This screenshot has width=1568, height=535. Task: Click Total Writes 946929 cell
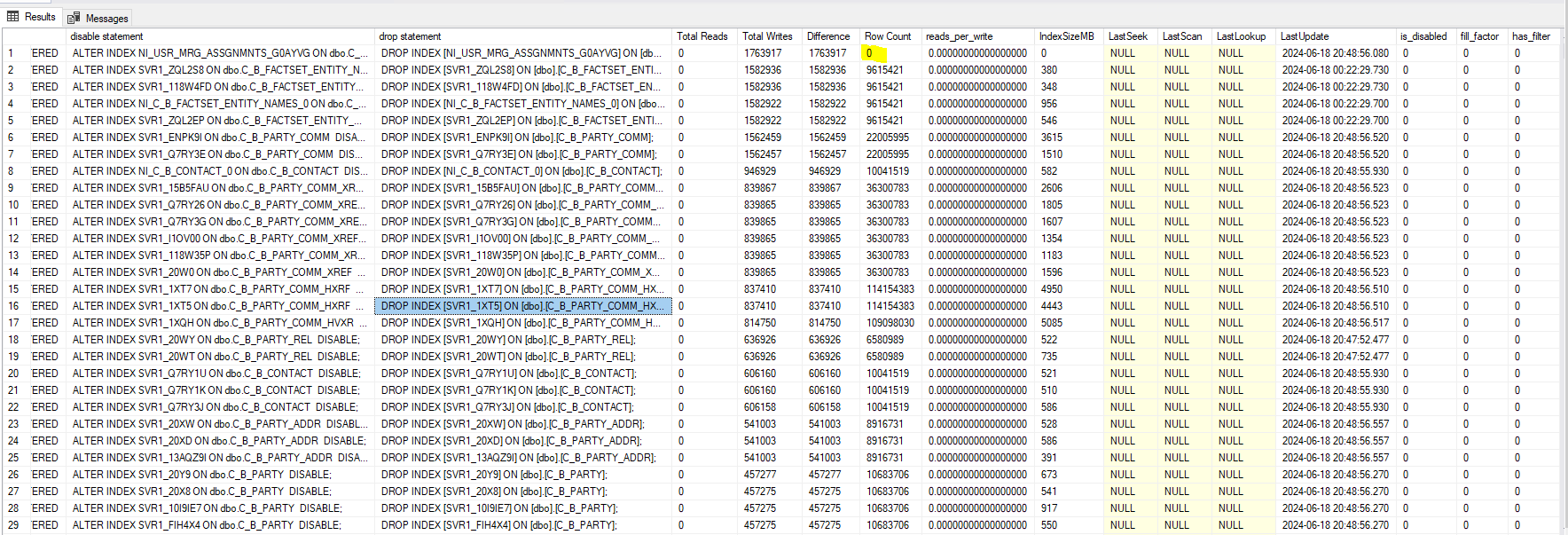pos(771,171)
